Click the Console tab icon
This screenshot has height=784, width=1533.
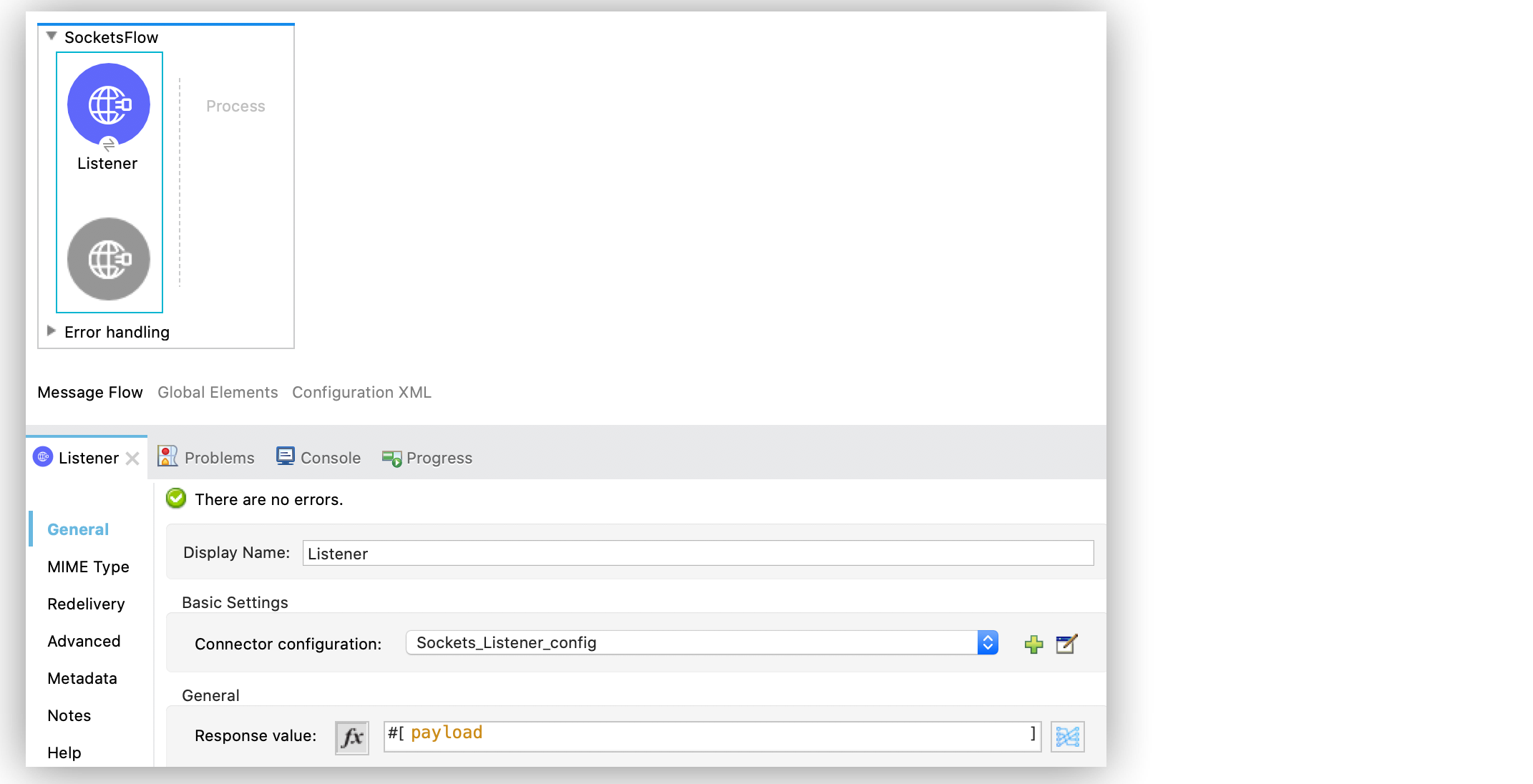(284, 457)
